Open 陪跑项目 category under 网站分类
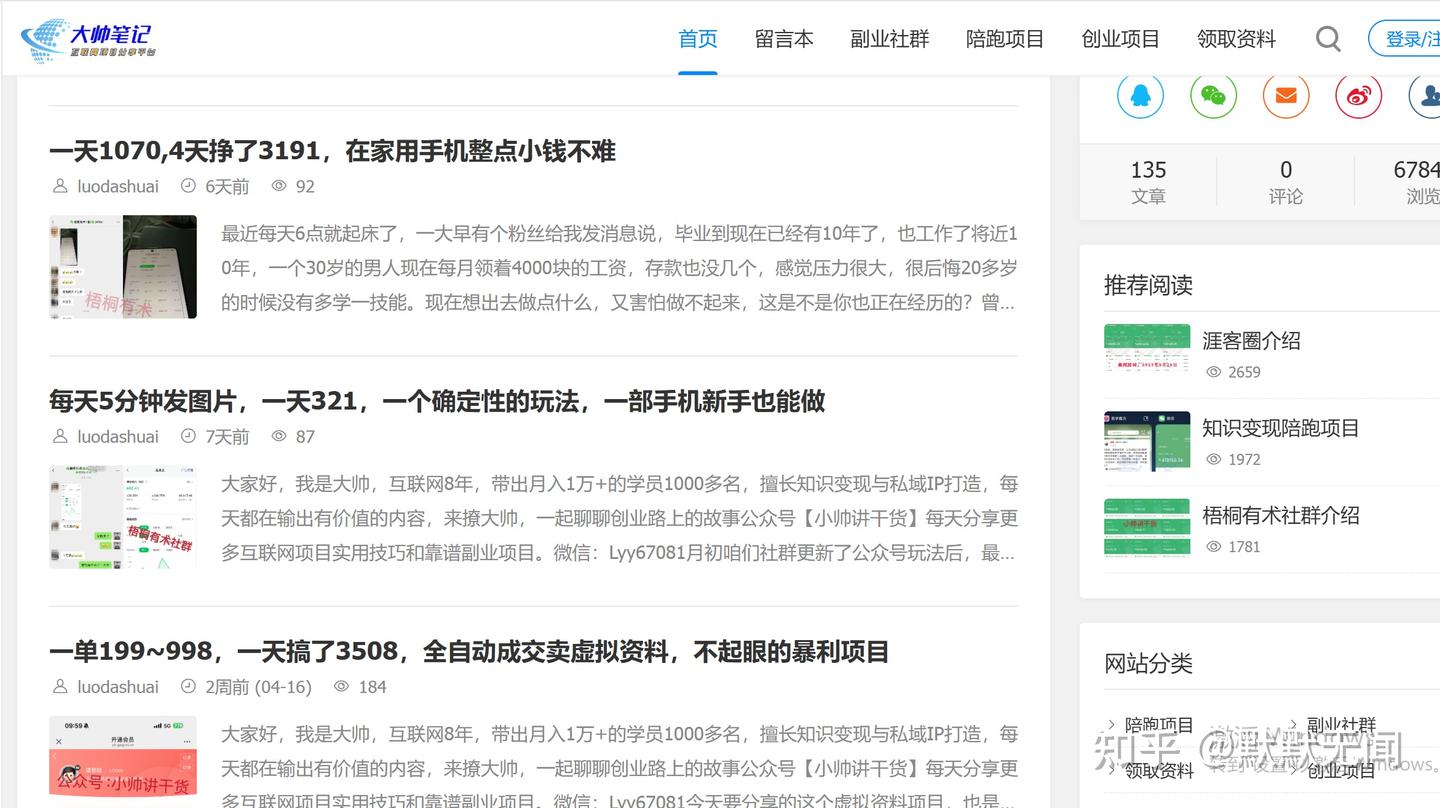 point(1159,725)
